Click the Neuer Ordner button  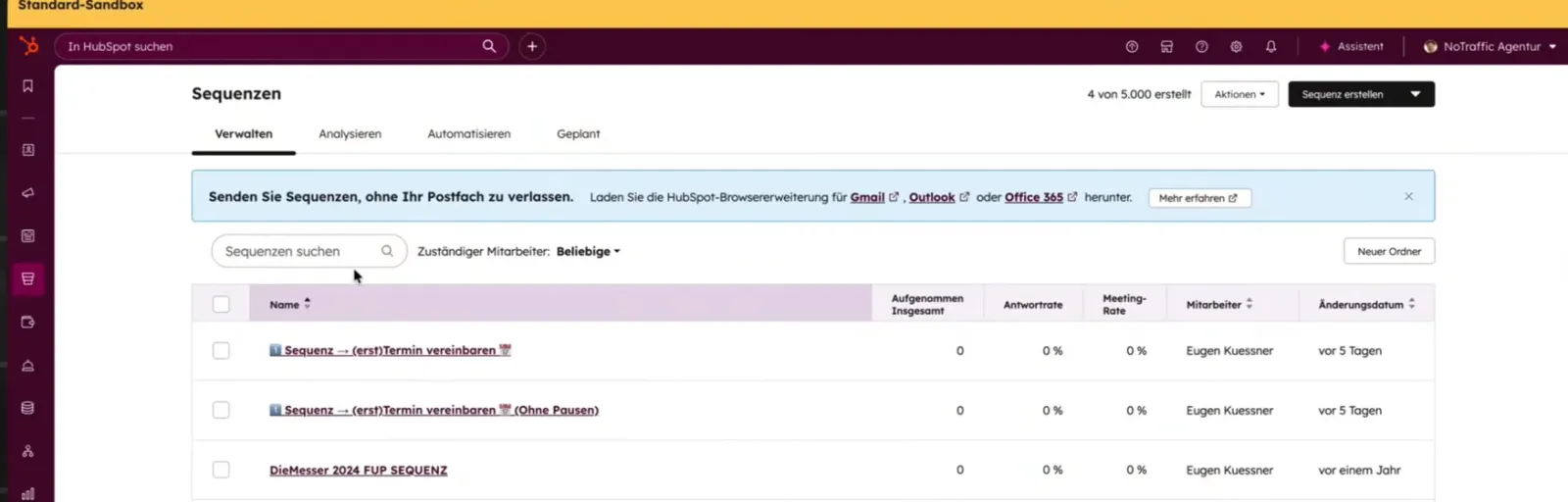pos(1389,251)
